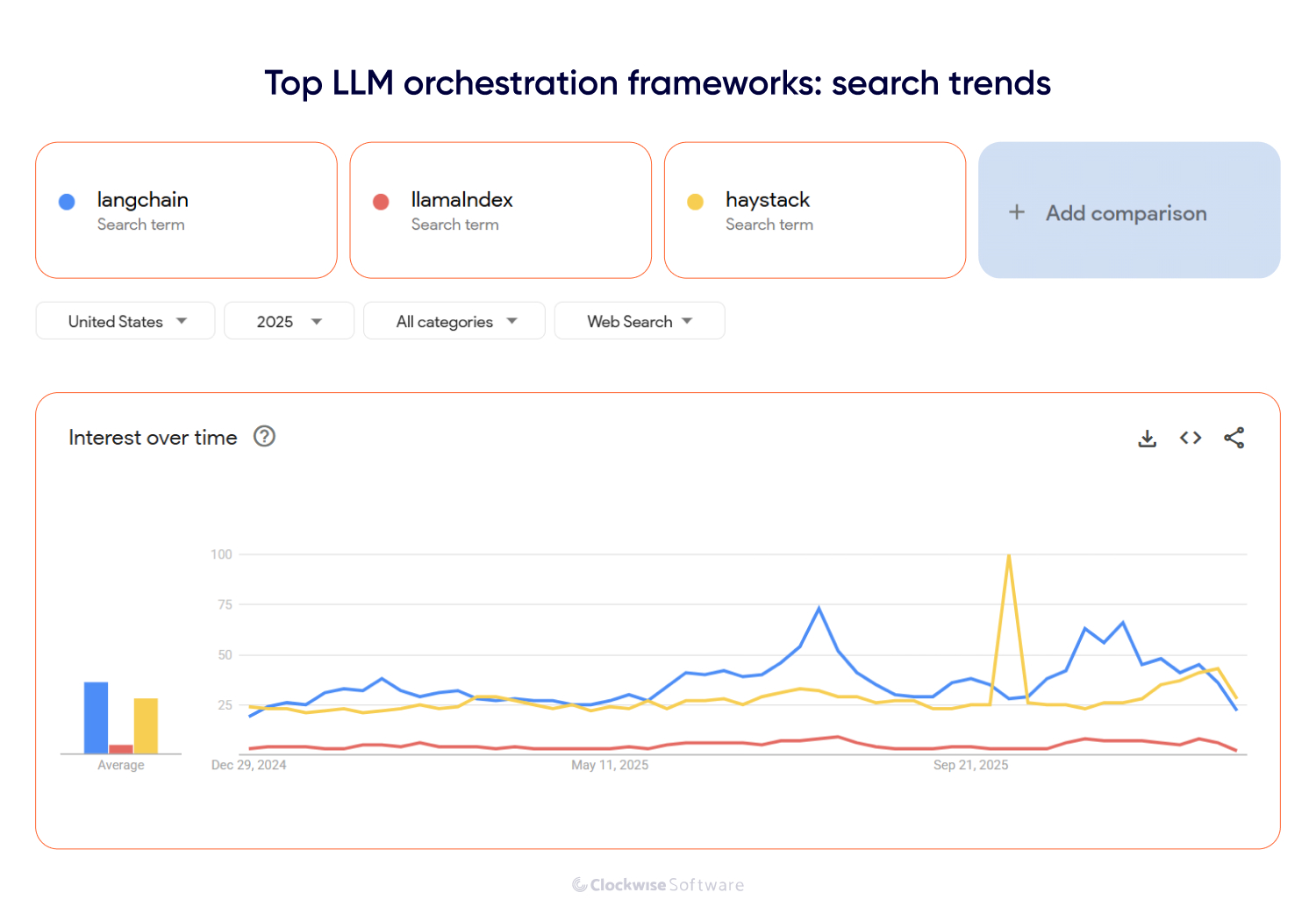Viewport: 1316px width, 921px height.
Task: Click the blue dot next to langchain
Action: (x=66, y=201)
